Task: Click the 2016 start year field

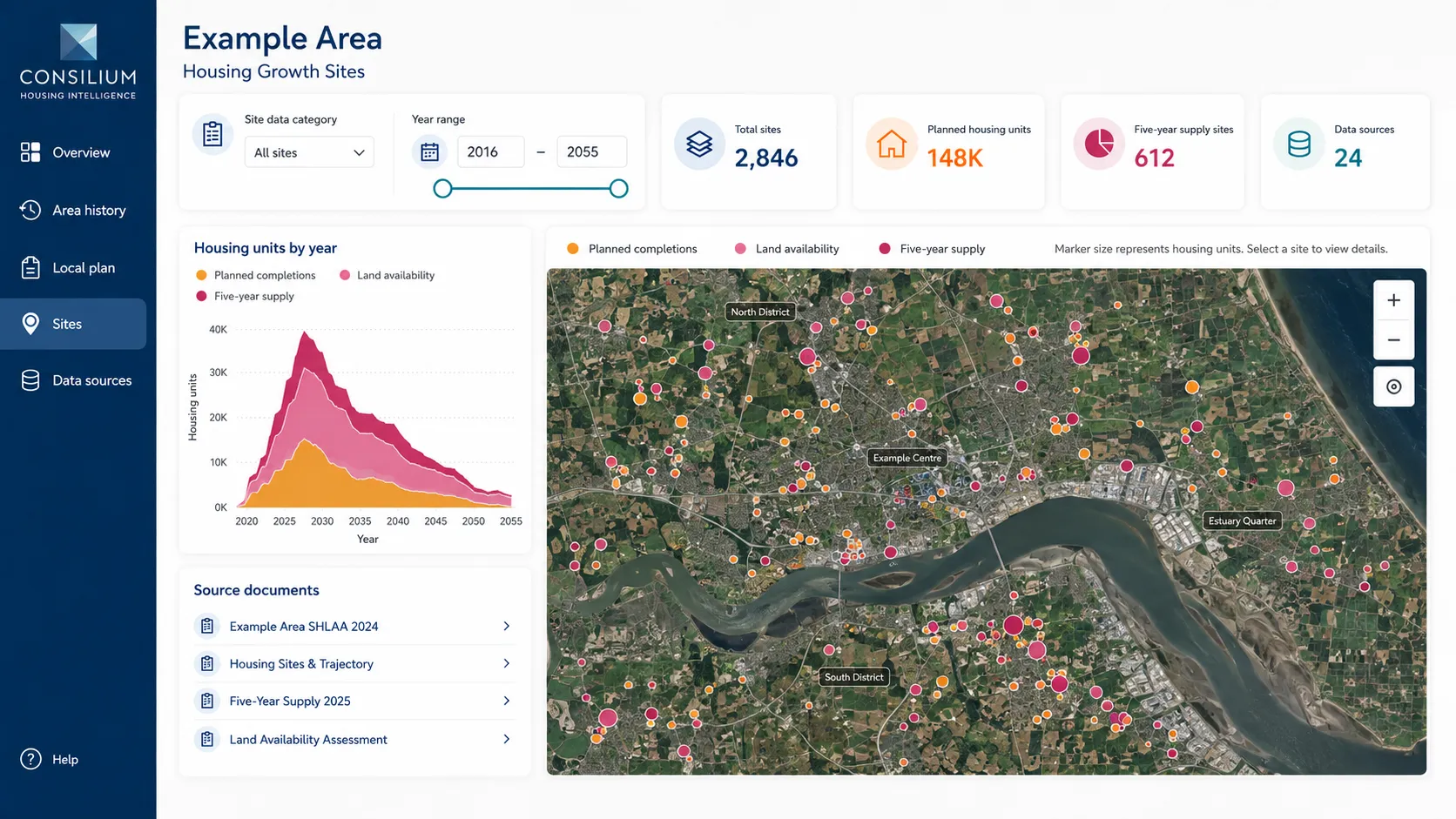Action: coord(490,152)
